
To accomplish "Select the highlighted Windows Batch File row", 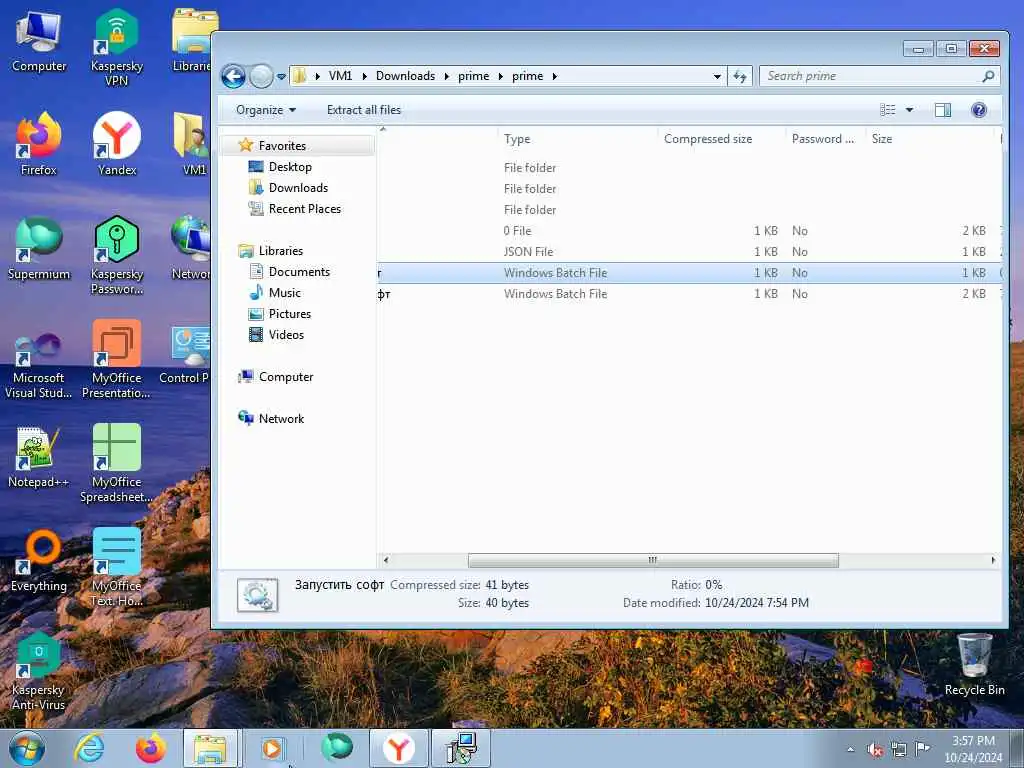I will [x=689, y=272].
